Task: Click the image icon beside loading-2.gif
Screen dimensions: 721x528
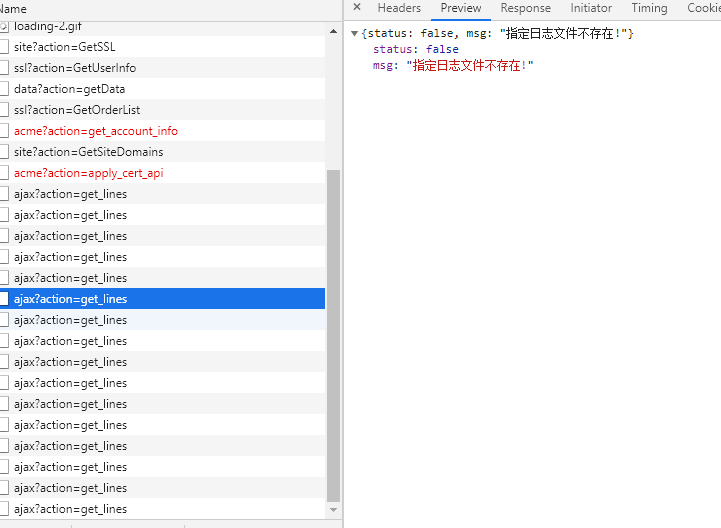Action: tap(4, 26)
